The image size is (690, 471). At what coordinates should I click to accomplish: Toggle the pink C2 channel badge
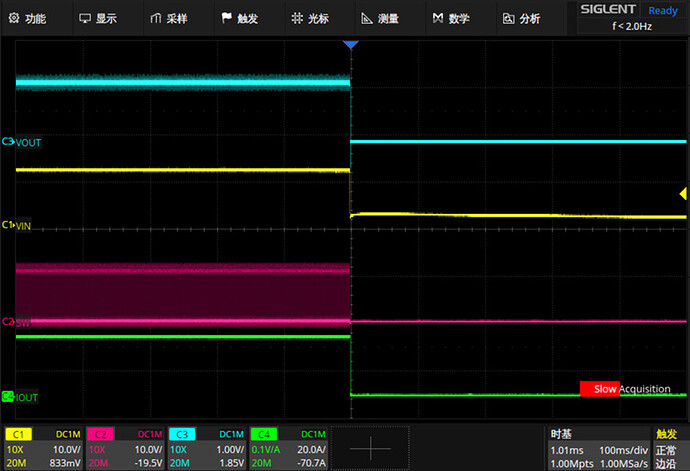[100, 434]
